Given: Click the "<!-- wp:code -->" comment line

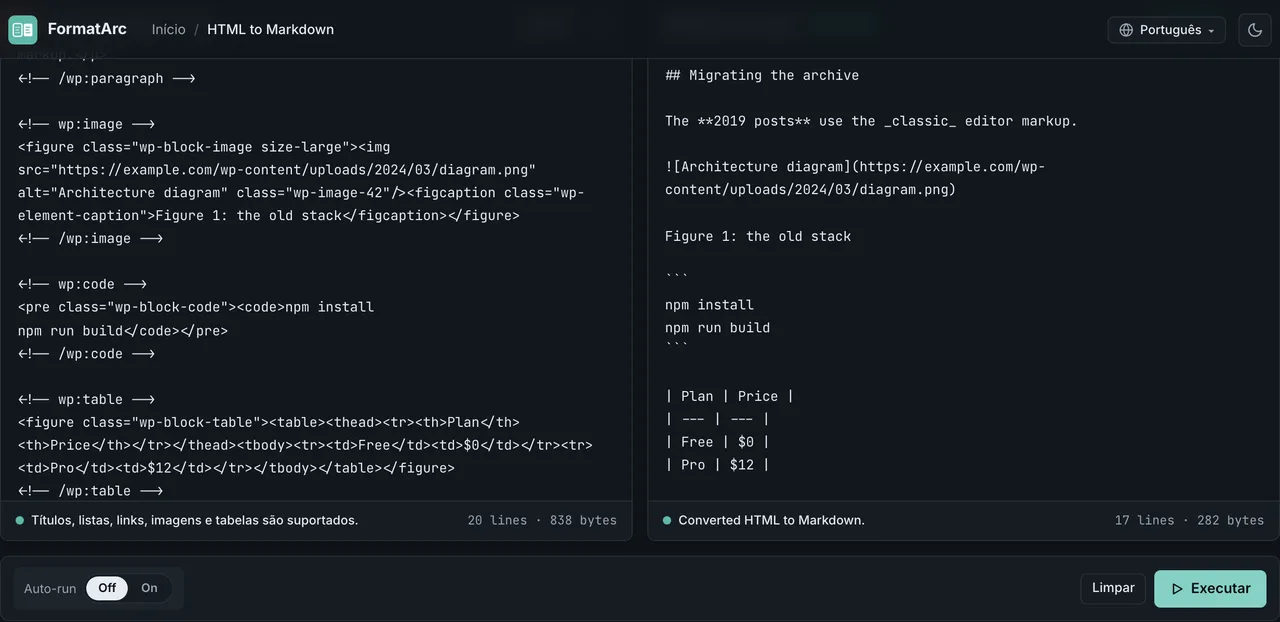Looking at the screenshot, I should (x=82, y=284).
